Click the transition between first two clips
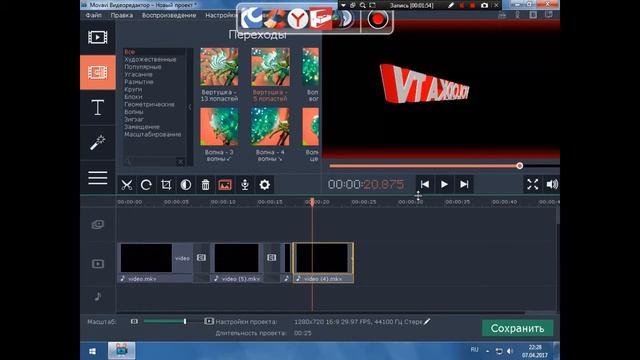 pos(201,258)
